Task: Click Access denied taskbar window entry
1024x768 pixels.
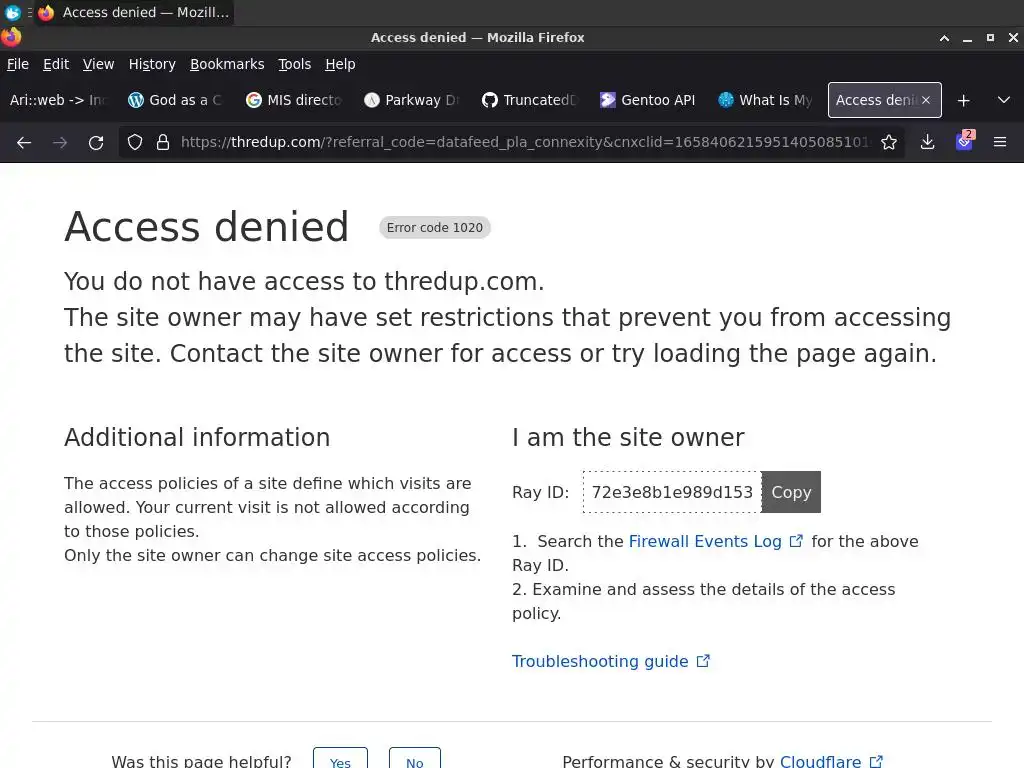Action: coord(134,12)
